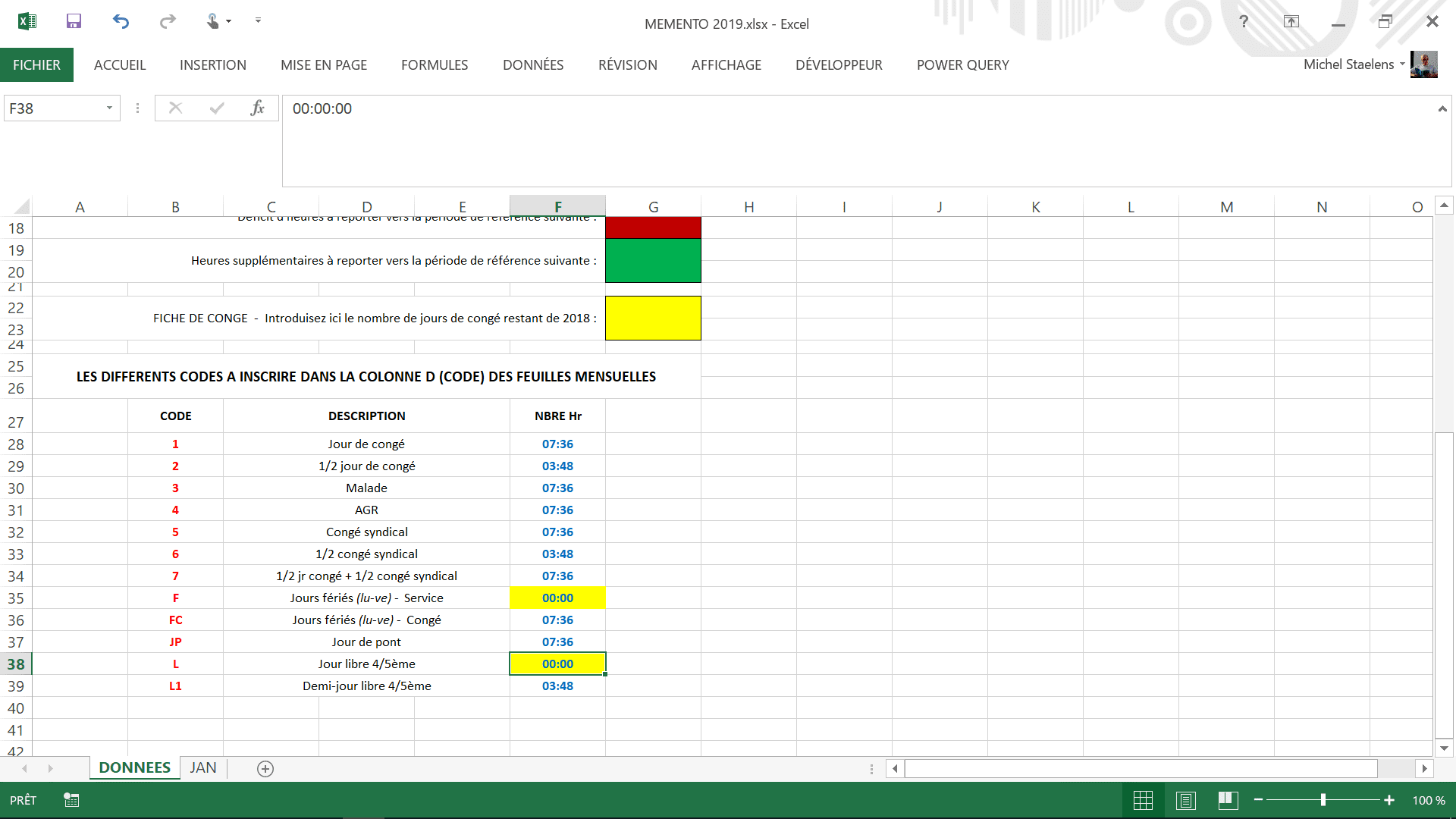The width and height of the screenshot is (1456, 819).
Task: Switch to Page Layout view
Action: 1186,800
